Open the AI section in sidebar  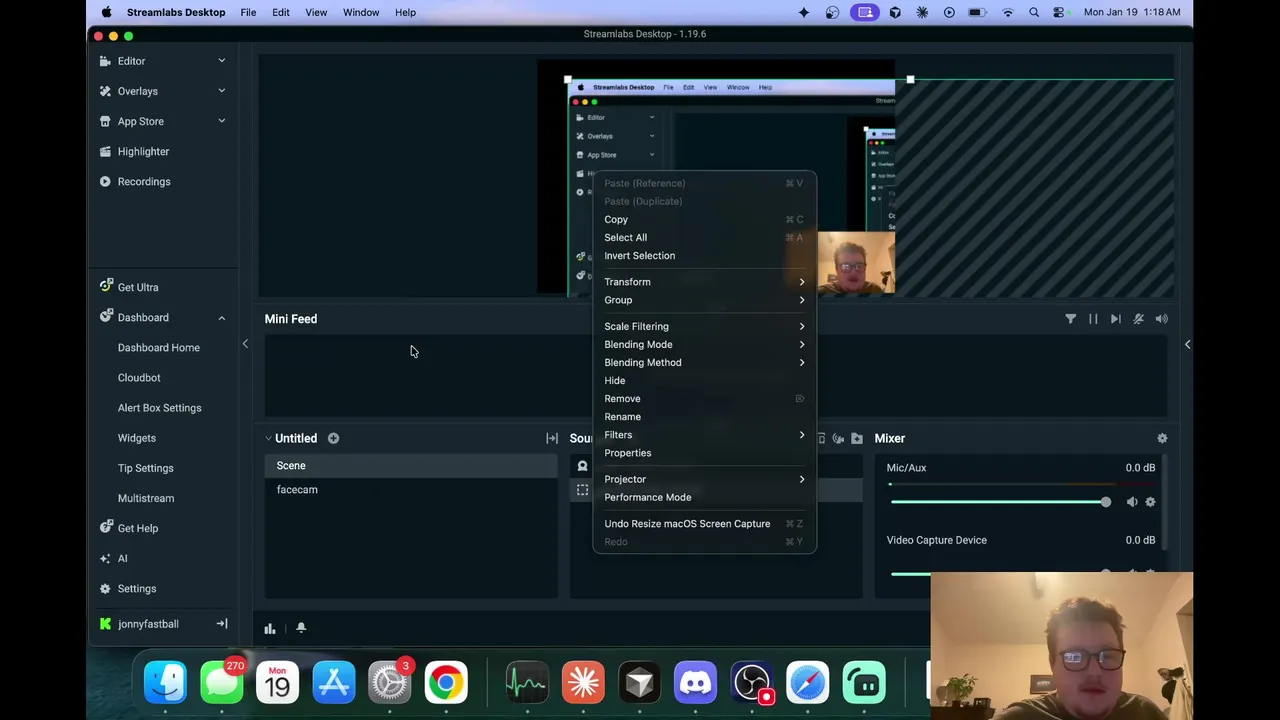122,558
